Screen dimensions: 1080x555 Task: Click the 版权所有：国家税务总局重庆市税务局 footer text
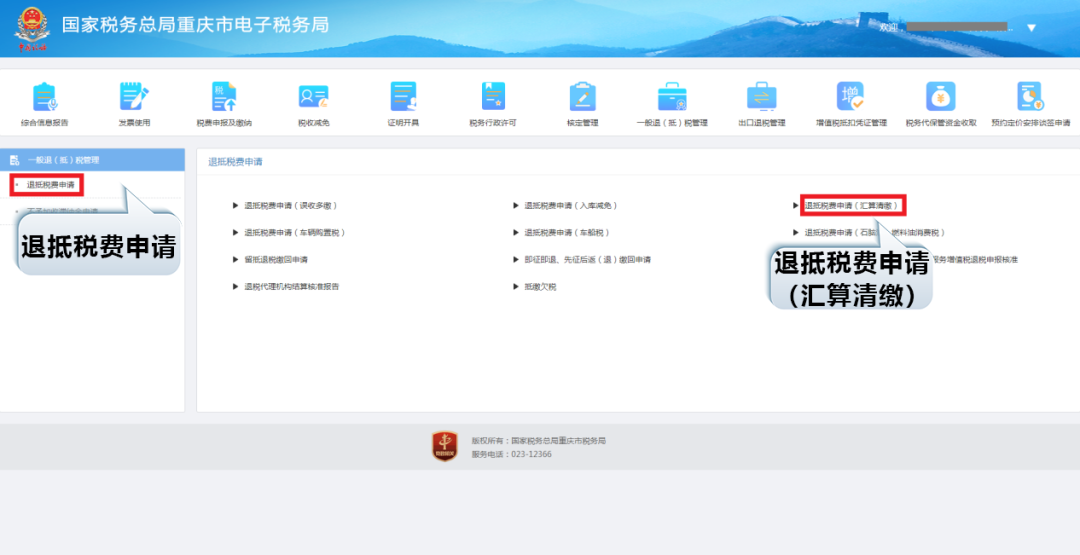[539, 441]
